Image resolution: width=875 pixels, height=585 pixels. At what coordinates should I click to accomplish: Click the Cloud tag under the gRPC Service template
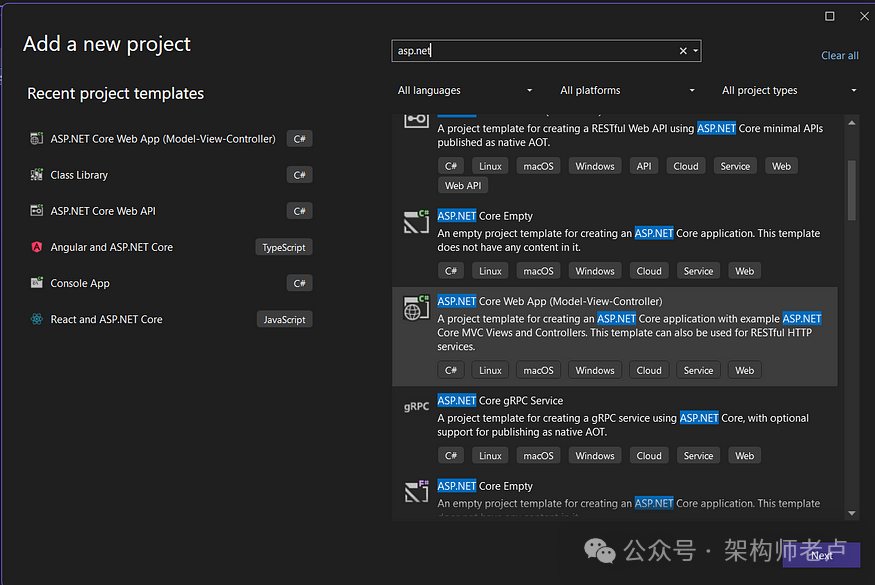coord(649,455)
